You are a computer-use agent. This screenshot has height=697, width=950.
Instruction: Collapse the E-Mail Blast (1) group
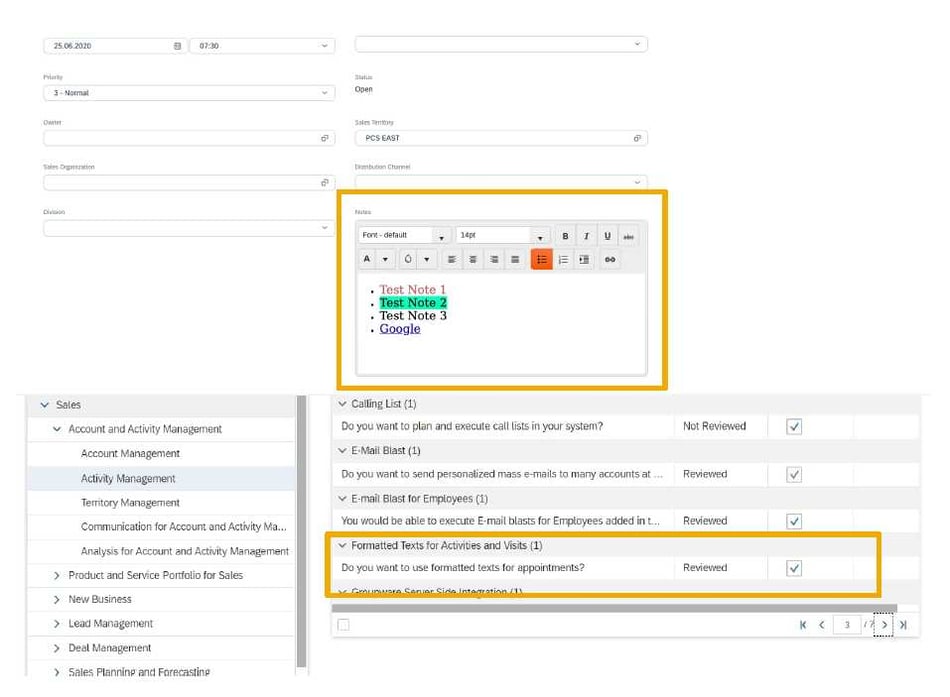point(342,450)
